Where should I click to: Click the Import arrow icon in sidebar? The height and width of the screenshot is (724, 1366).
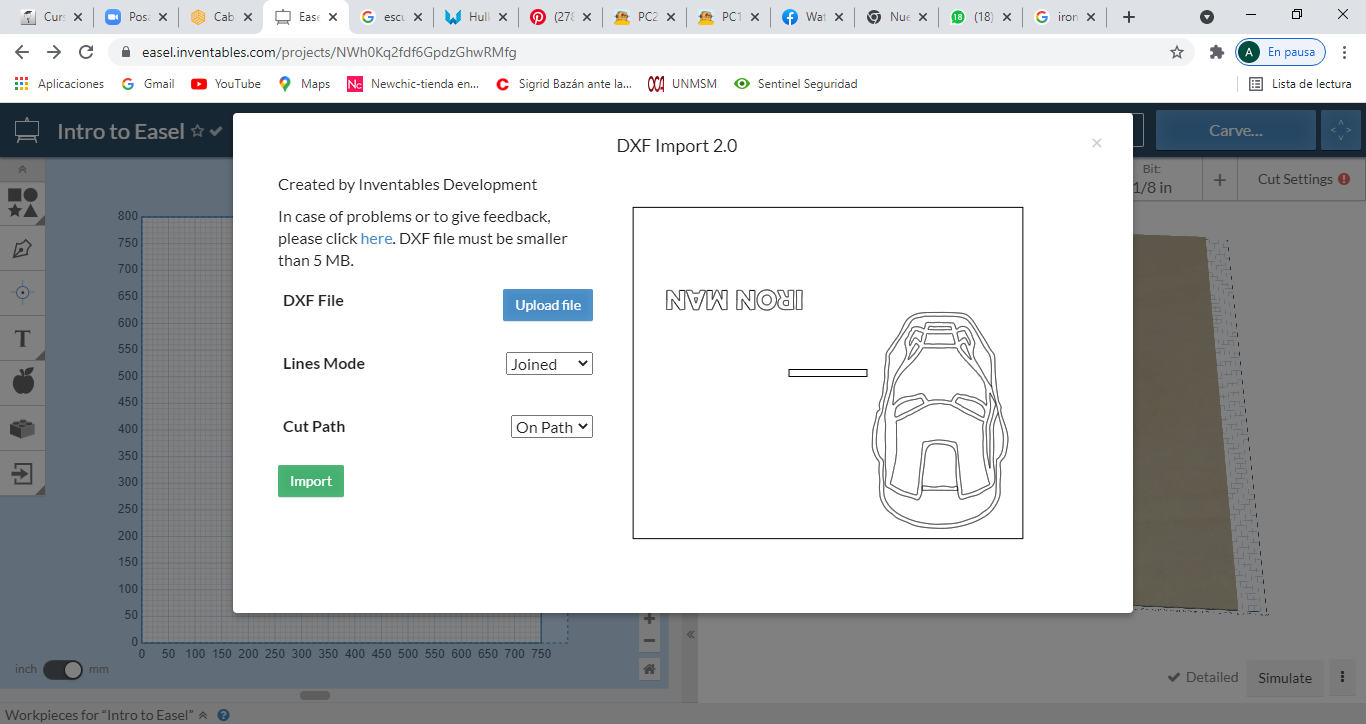click(x=22, y=472)
